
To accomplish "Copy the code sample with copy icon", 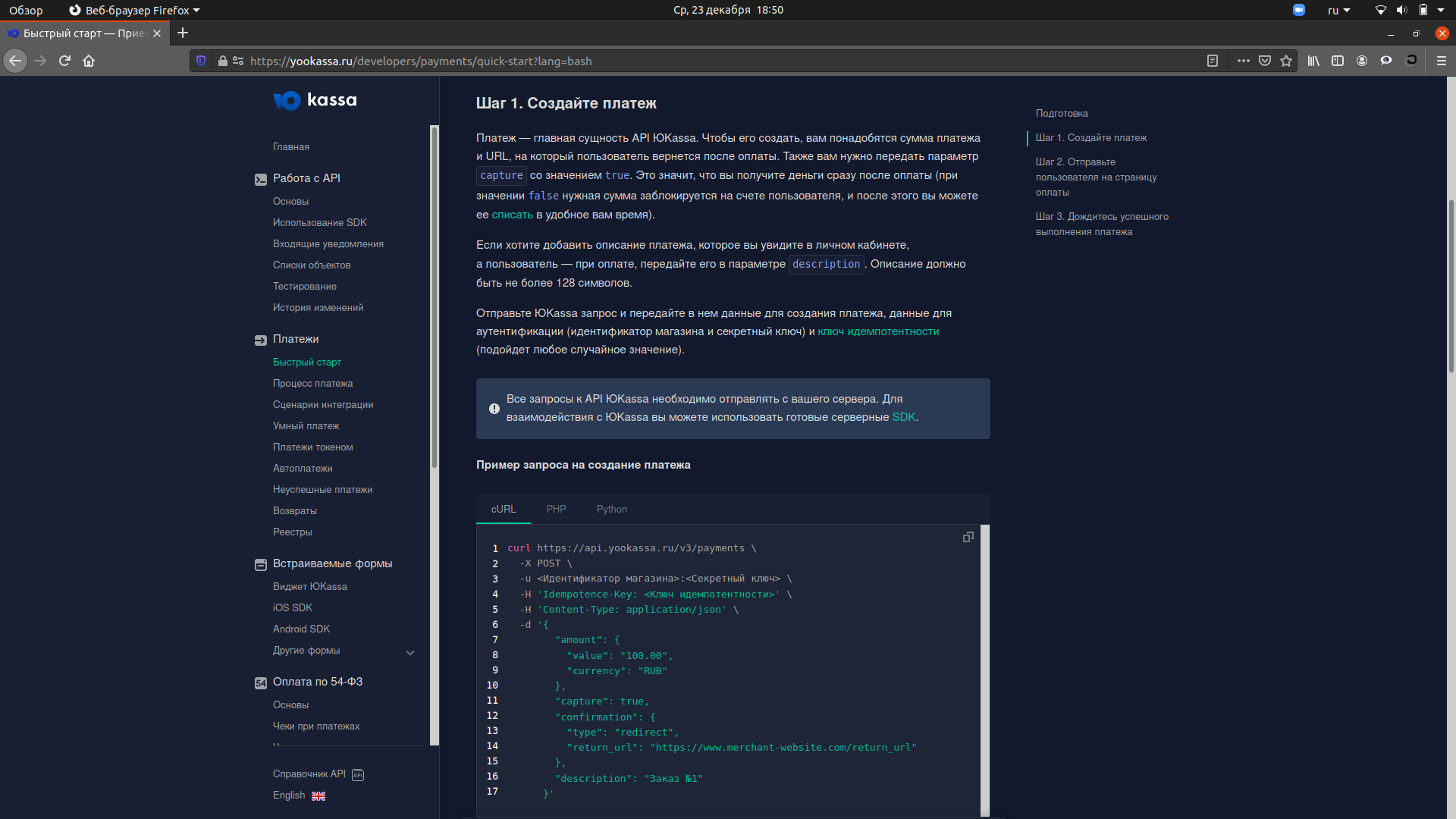I will (968, 537).
